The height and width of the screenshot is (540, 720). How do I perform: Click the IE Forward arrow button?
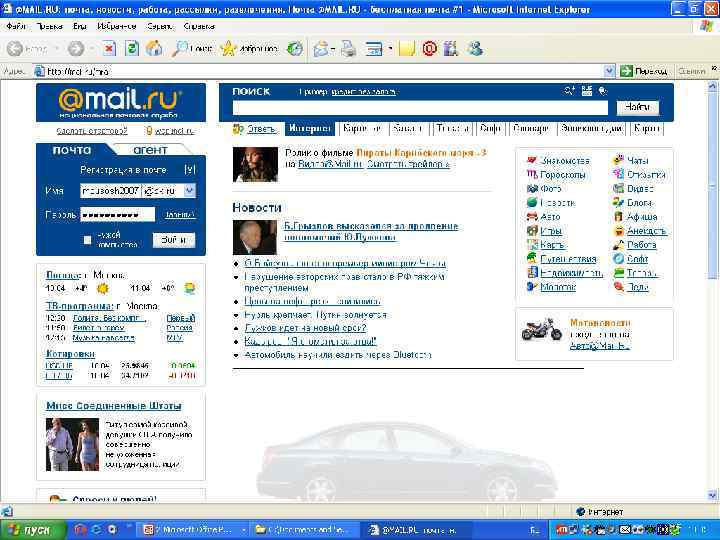[76, 48]
